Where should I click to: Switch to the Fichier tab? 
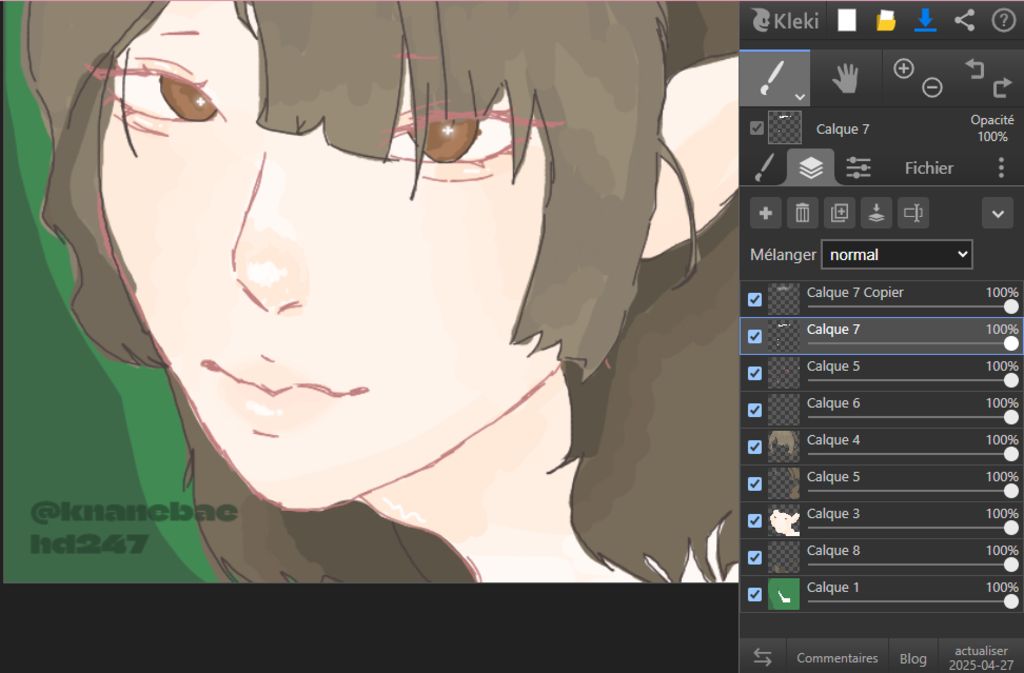point(929,168)
